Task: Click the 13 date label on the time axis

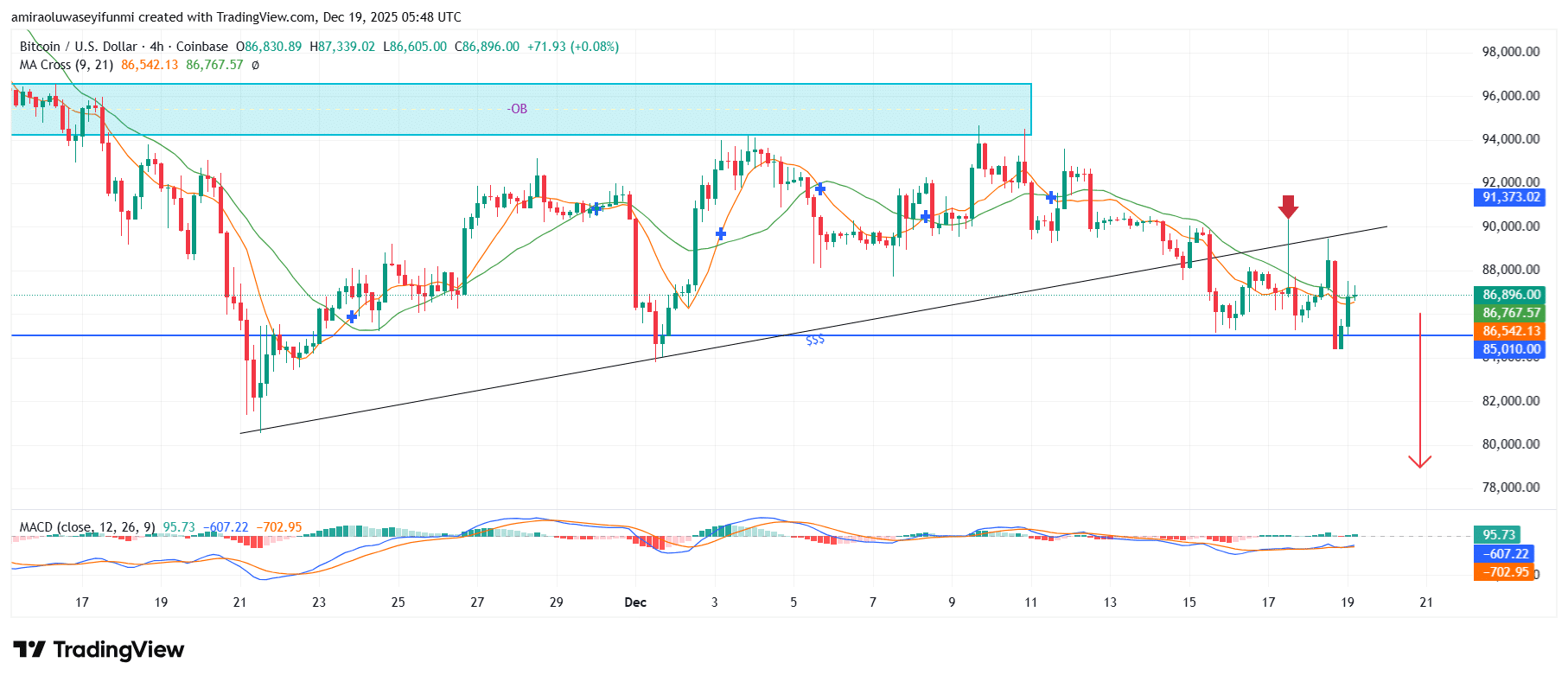Action: click(x=1110, y=602)
